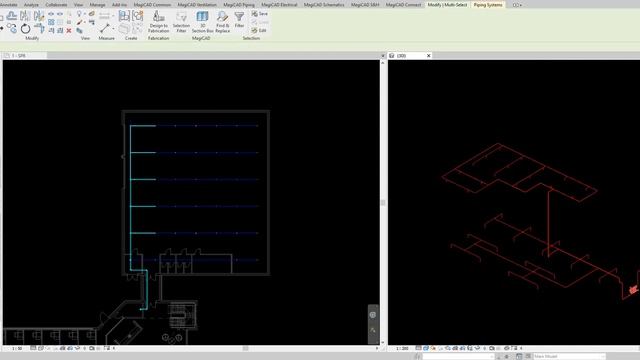Open Find & Replace tool
This screenshot has height=360, width=640.
click(222, 22)
